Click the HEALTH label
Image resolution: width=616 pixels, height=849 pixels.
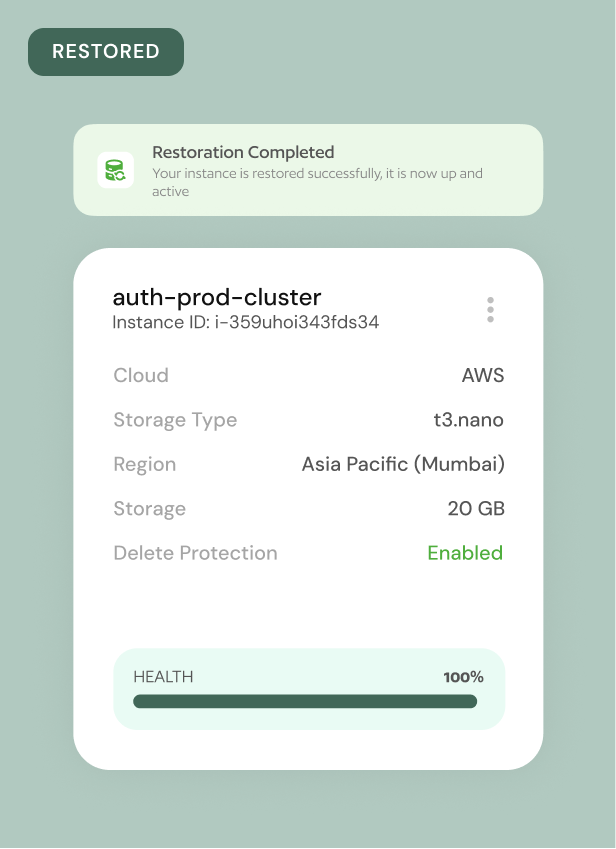(x=163, y=677)
